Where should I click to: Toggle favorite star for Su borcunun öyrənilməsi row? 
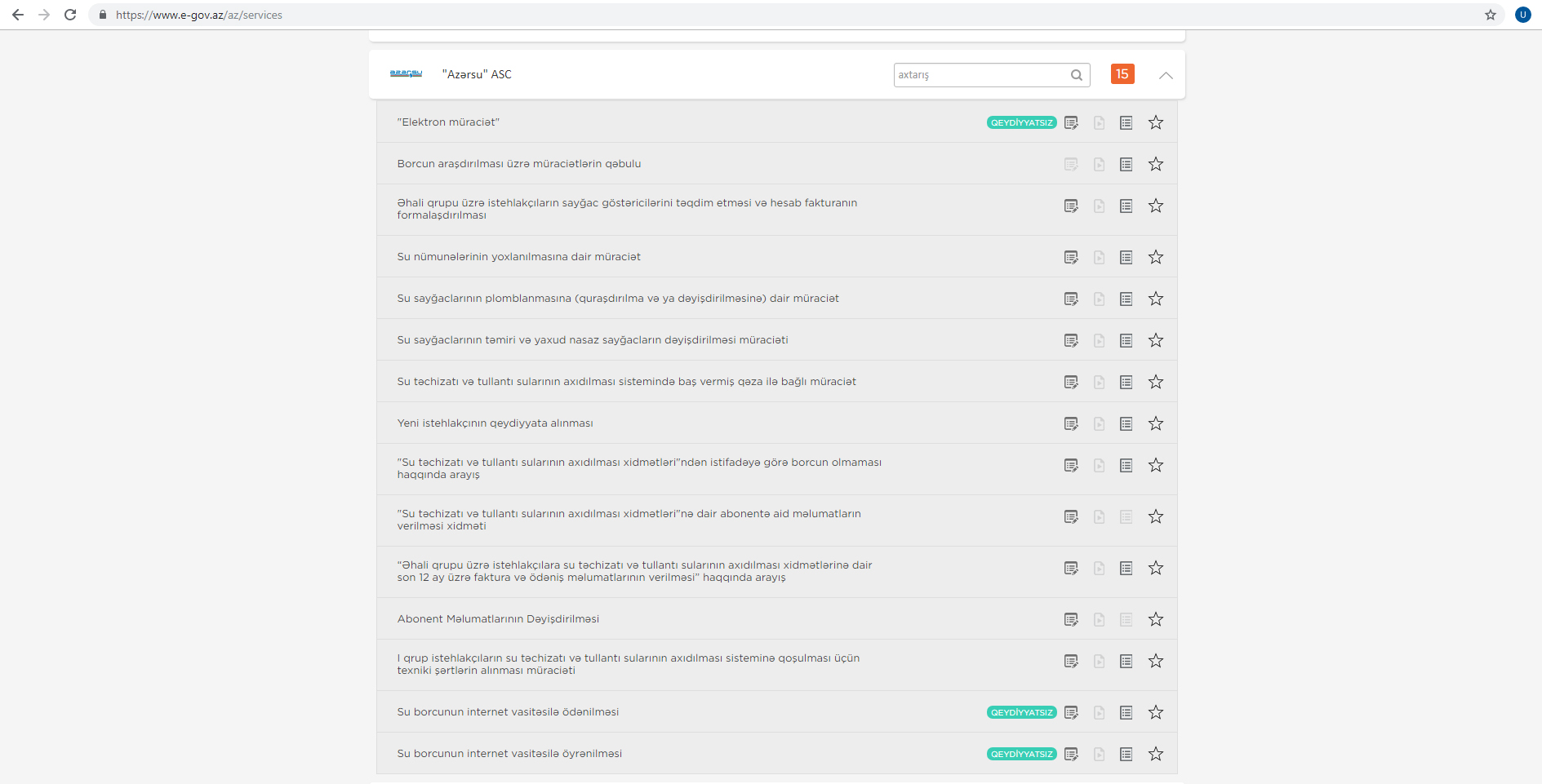1156,754
